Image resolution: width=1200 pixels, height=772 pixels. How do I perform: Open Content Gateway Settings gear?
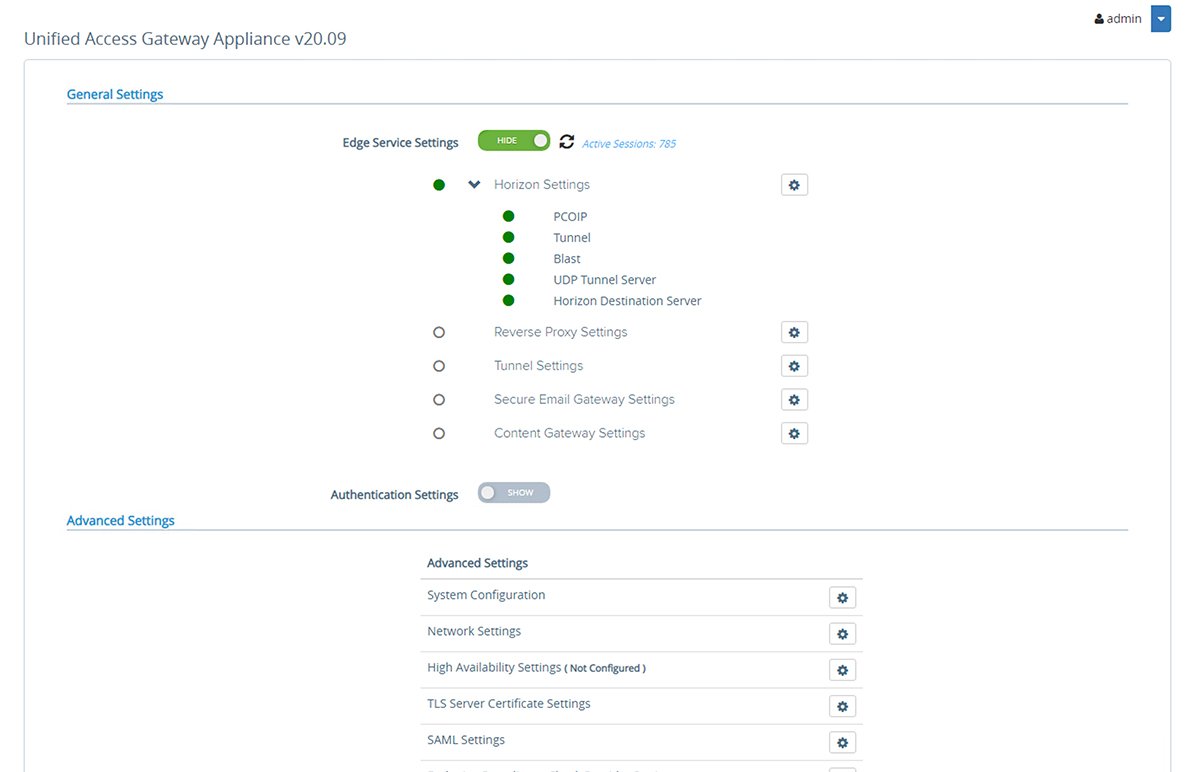coord(794,433)
